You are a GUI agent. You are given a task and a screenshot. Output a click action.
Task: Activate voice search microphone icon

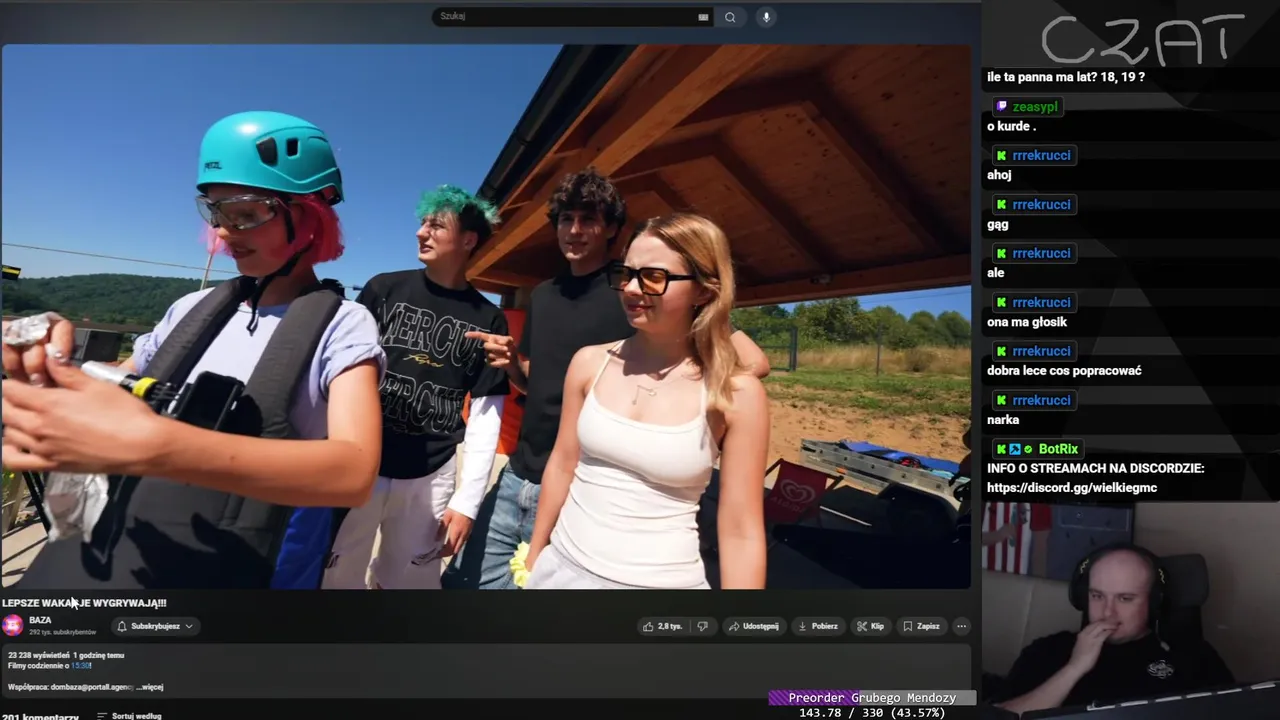click(x=766, y=17)
